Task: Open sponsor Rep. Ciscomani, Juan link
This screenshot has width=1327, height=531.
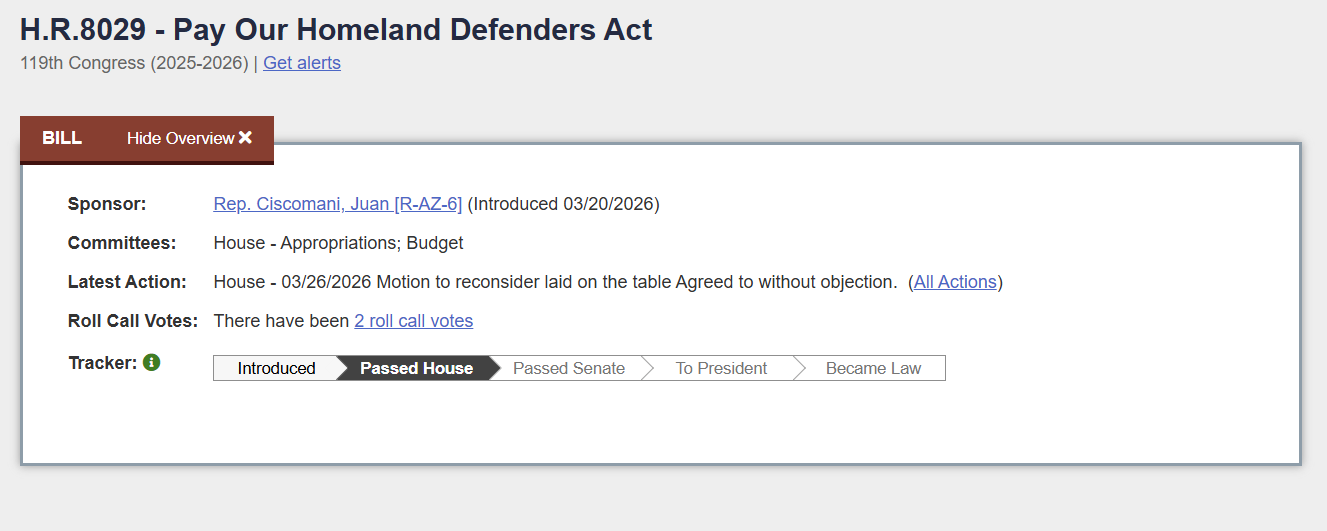Action: click(x=337, y=204)
